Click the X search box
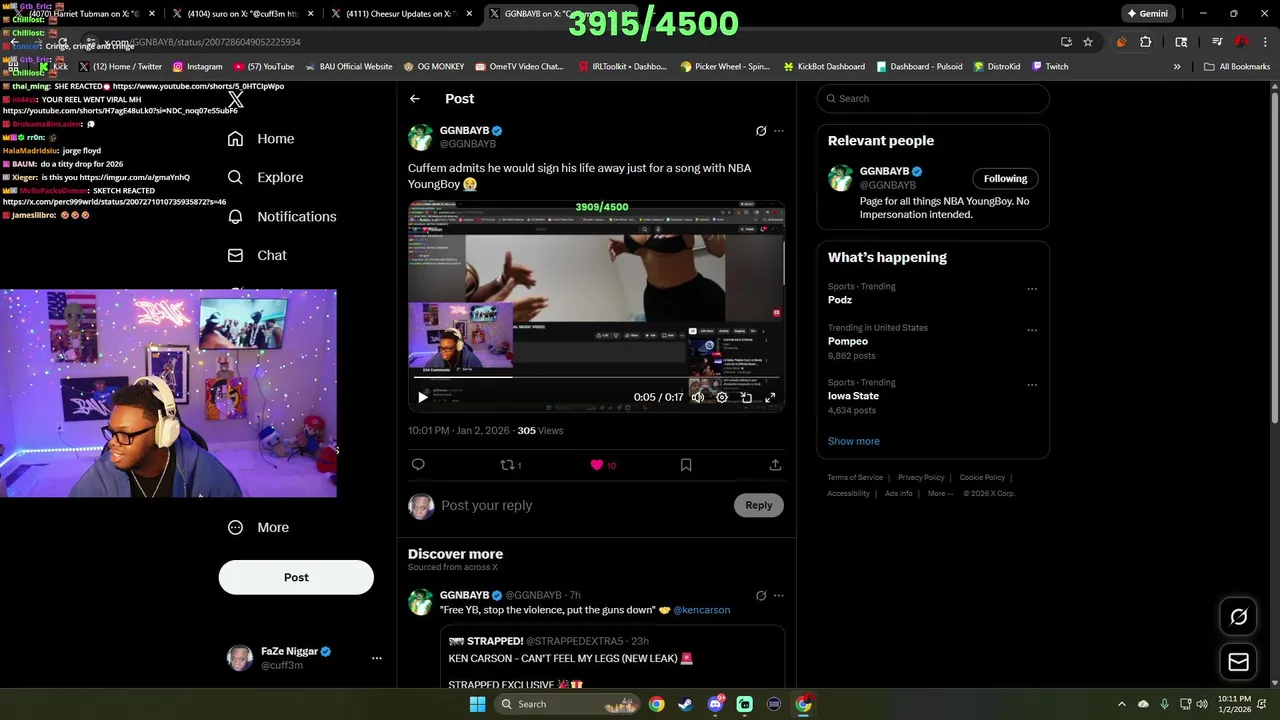The height and width of the screenshot is (720, 1280). [933, 98]
